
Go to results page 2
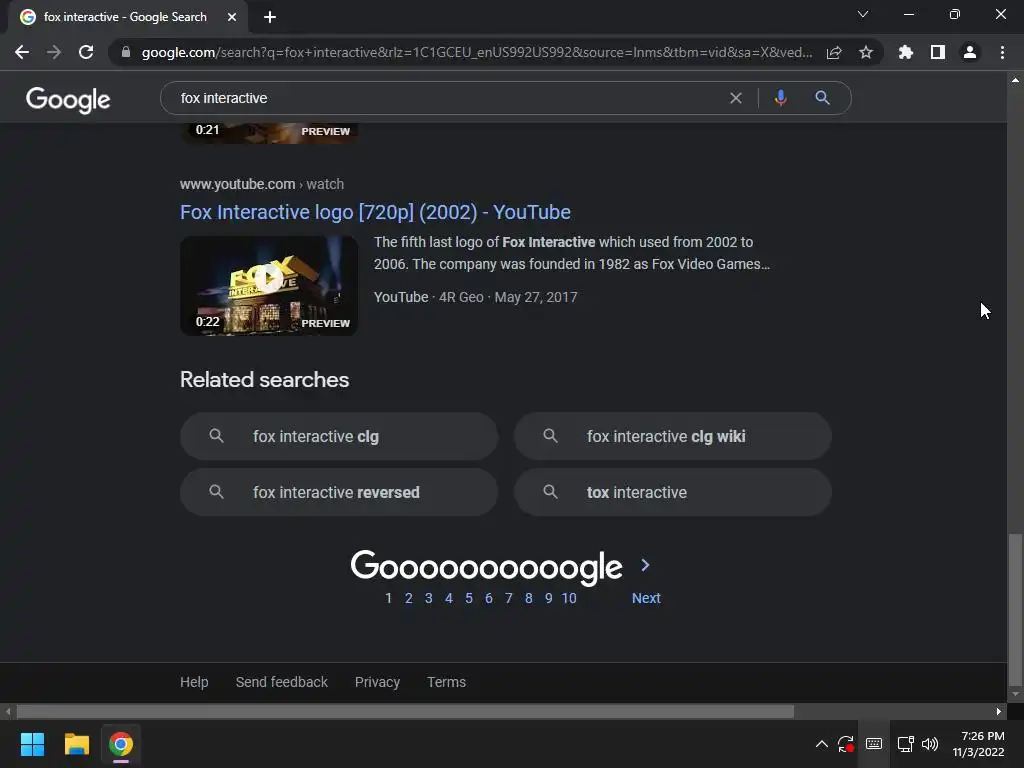pos(409,598)
